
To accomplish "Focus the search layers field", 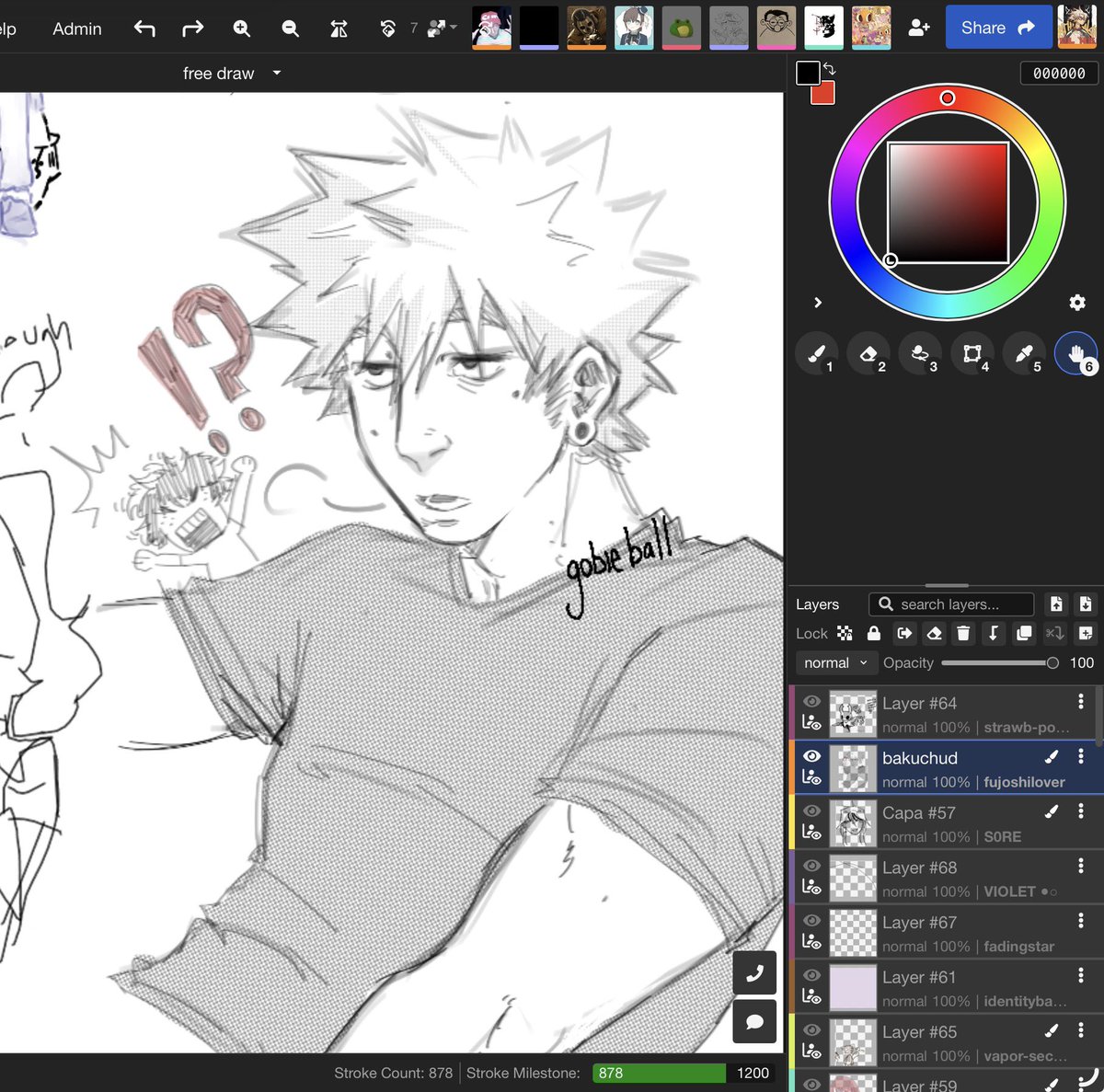I will 951,604.
